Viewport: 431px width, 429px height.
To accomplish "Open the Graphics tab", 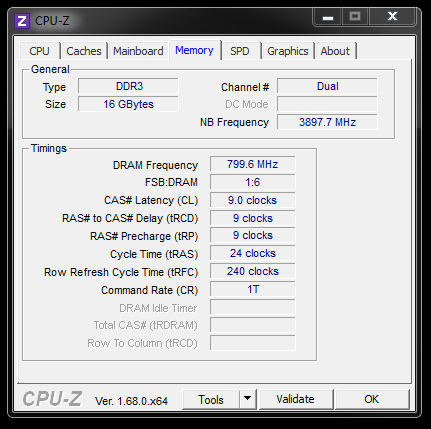I will (288, 51).
